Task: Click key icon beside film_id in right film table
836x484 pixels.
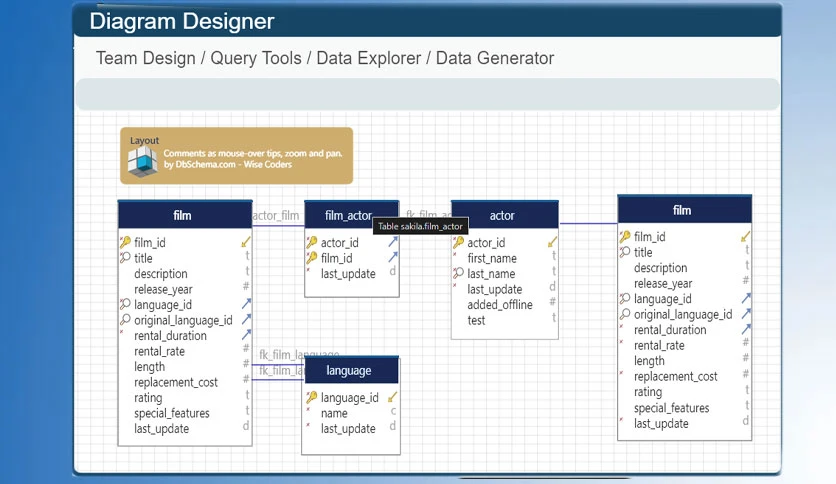Action: [x=625, y=237]
